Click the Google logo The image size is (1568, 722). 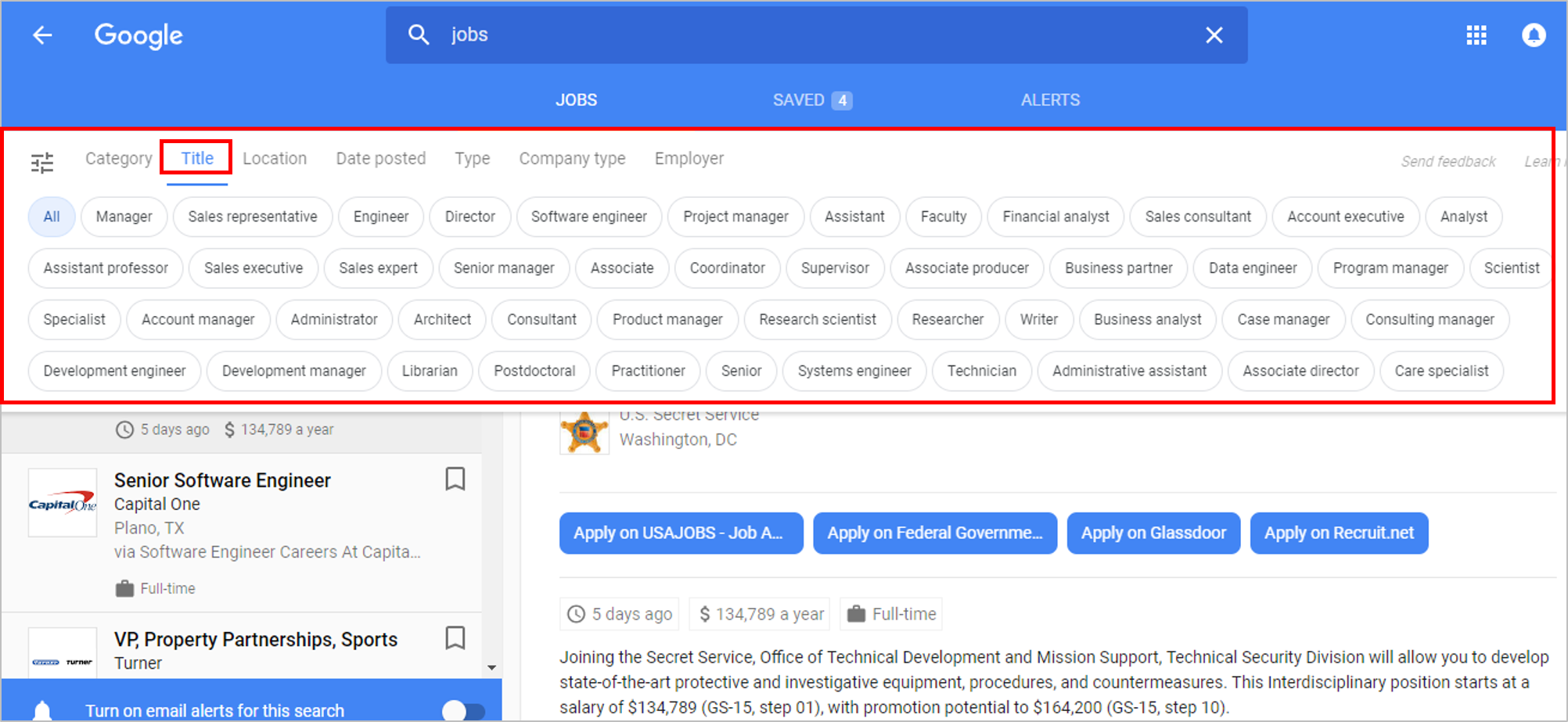pos(138,35)
